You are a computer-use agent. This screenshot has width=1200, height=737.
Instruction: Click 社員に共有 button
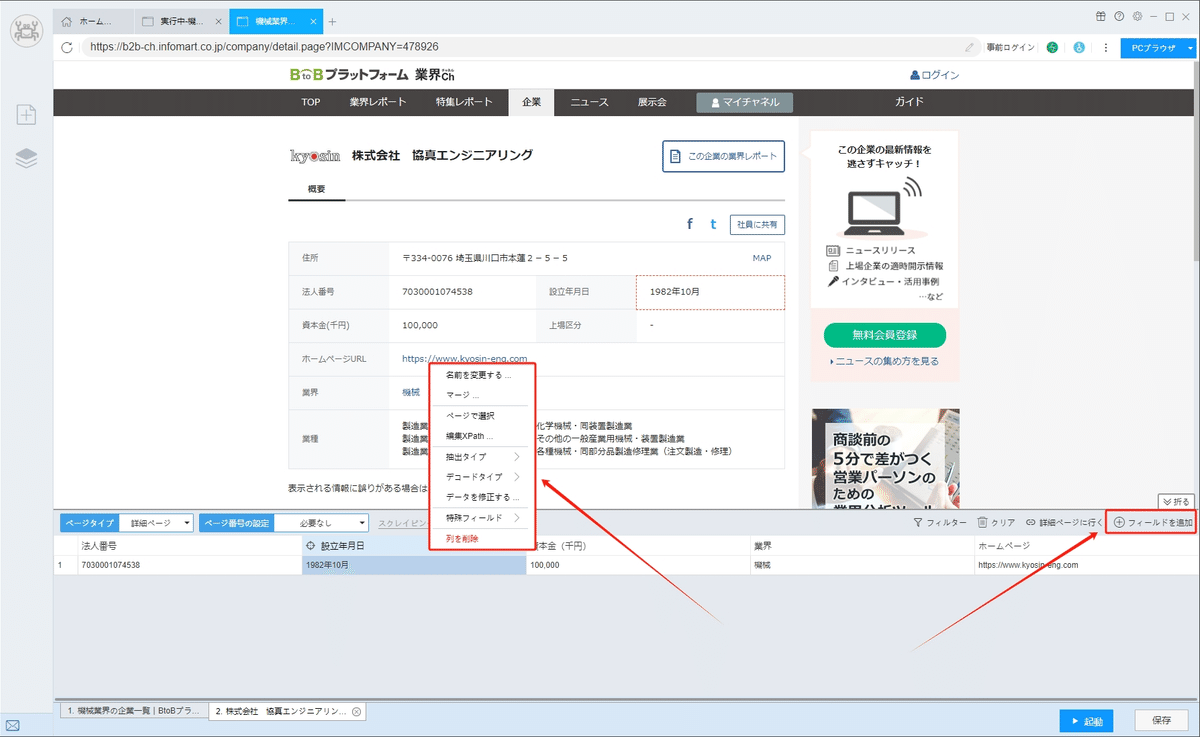757,225
